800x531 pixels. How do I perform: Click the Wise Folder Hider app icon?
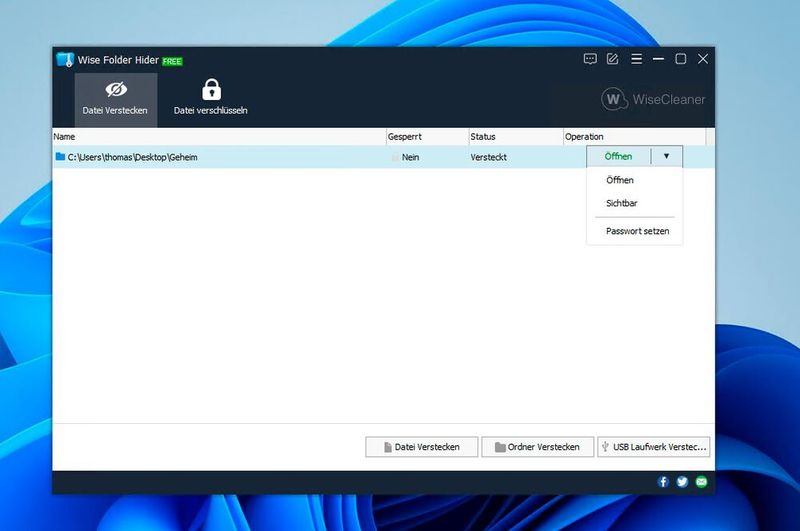point(65,60)
